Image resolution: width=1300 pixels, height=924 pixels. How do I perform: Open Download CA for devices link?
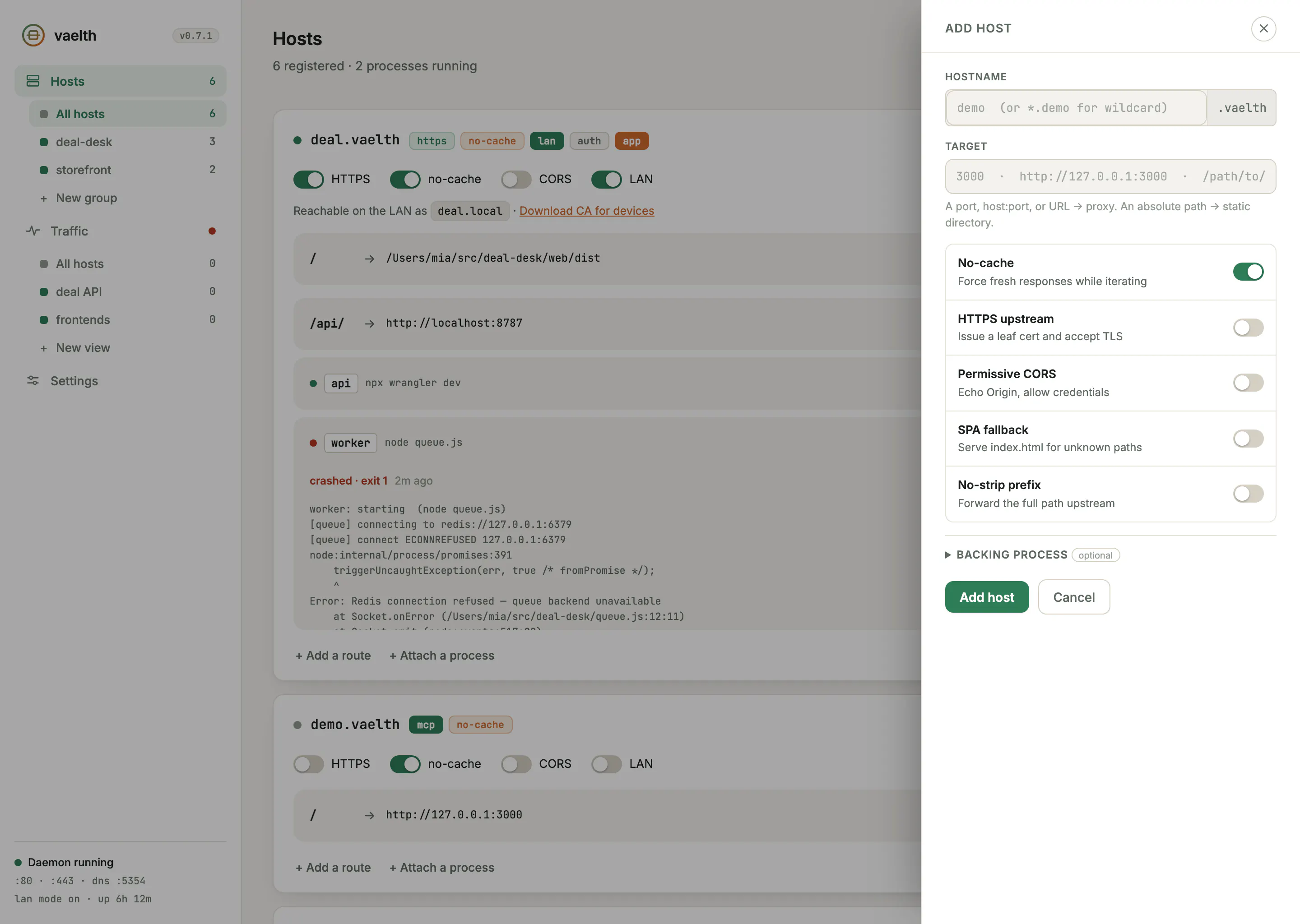pos(586,211)
